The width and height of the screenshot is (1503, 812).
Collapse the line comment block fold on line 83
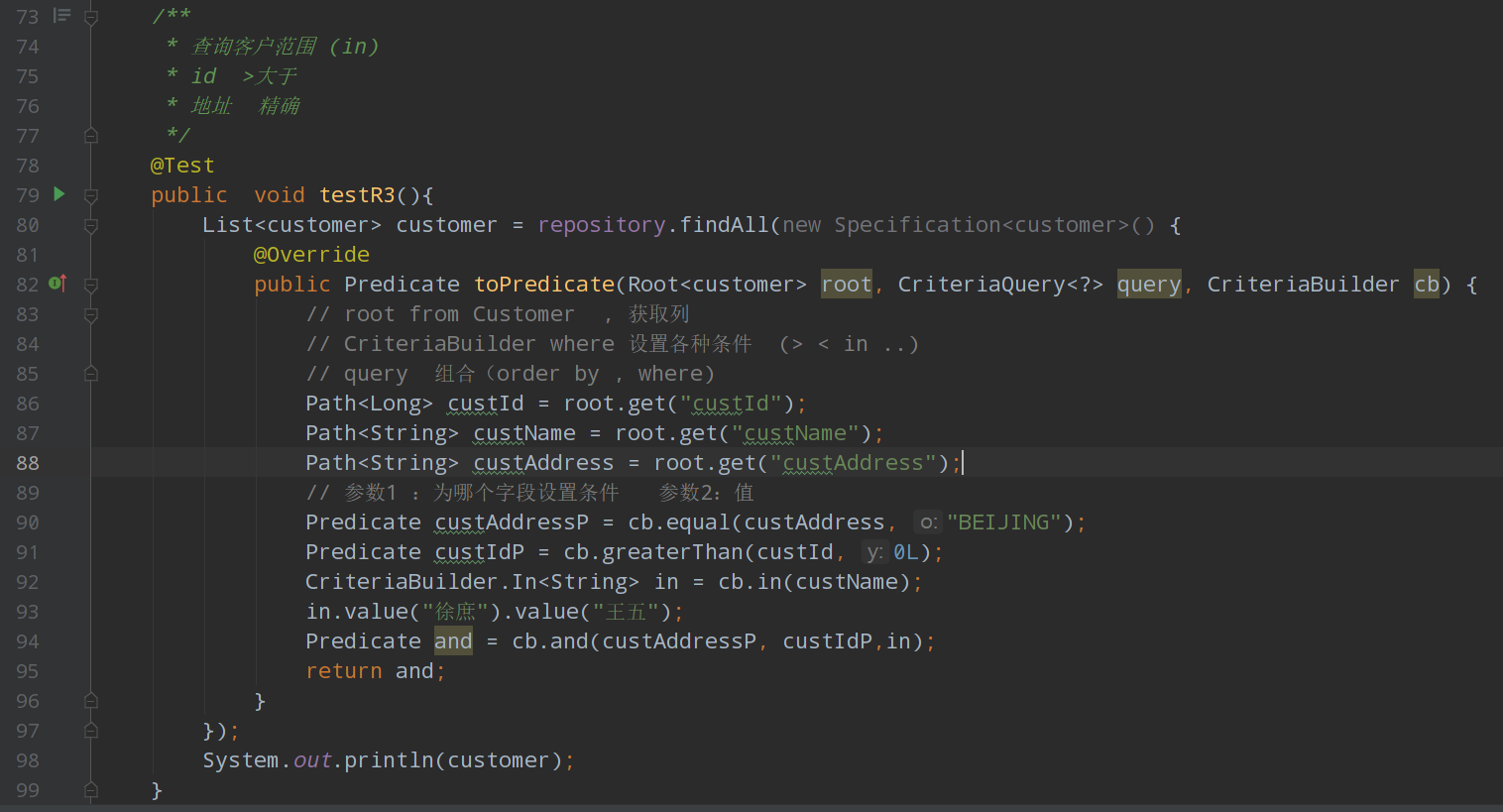tap(91, 314)
